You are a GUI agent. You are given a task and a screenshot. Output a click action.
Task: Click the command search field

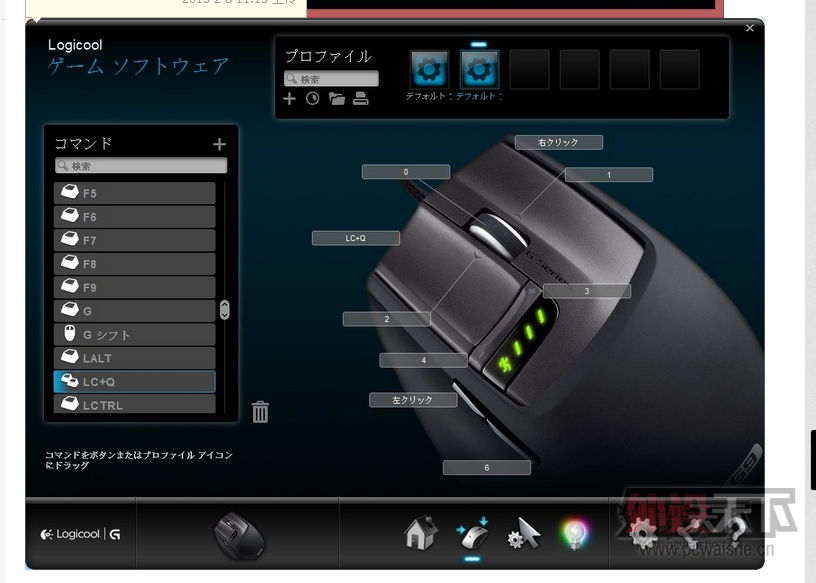tap(141, 166)
